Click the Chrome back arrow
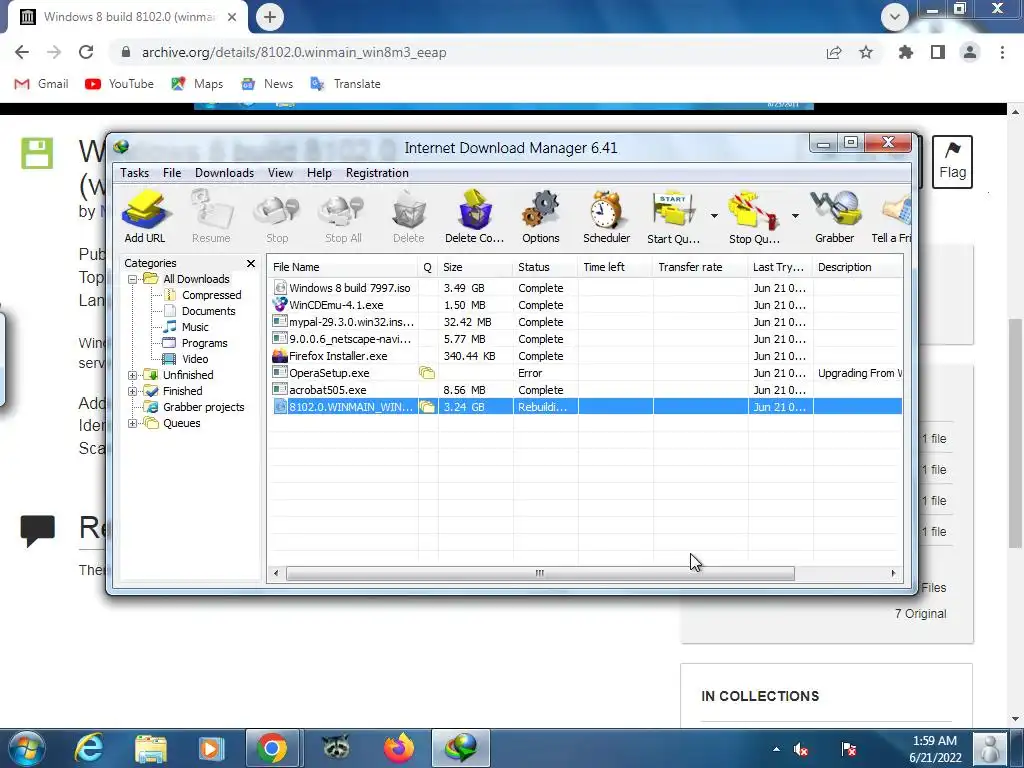 pyautogui.click(x=22, y=52)
